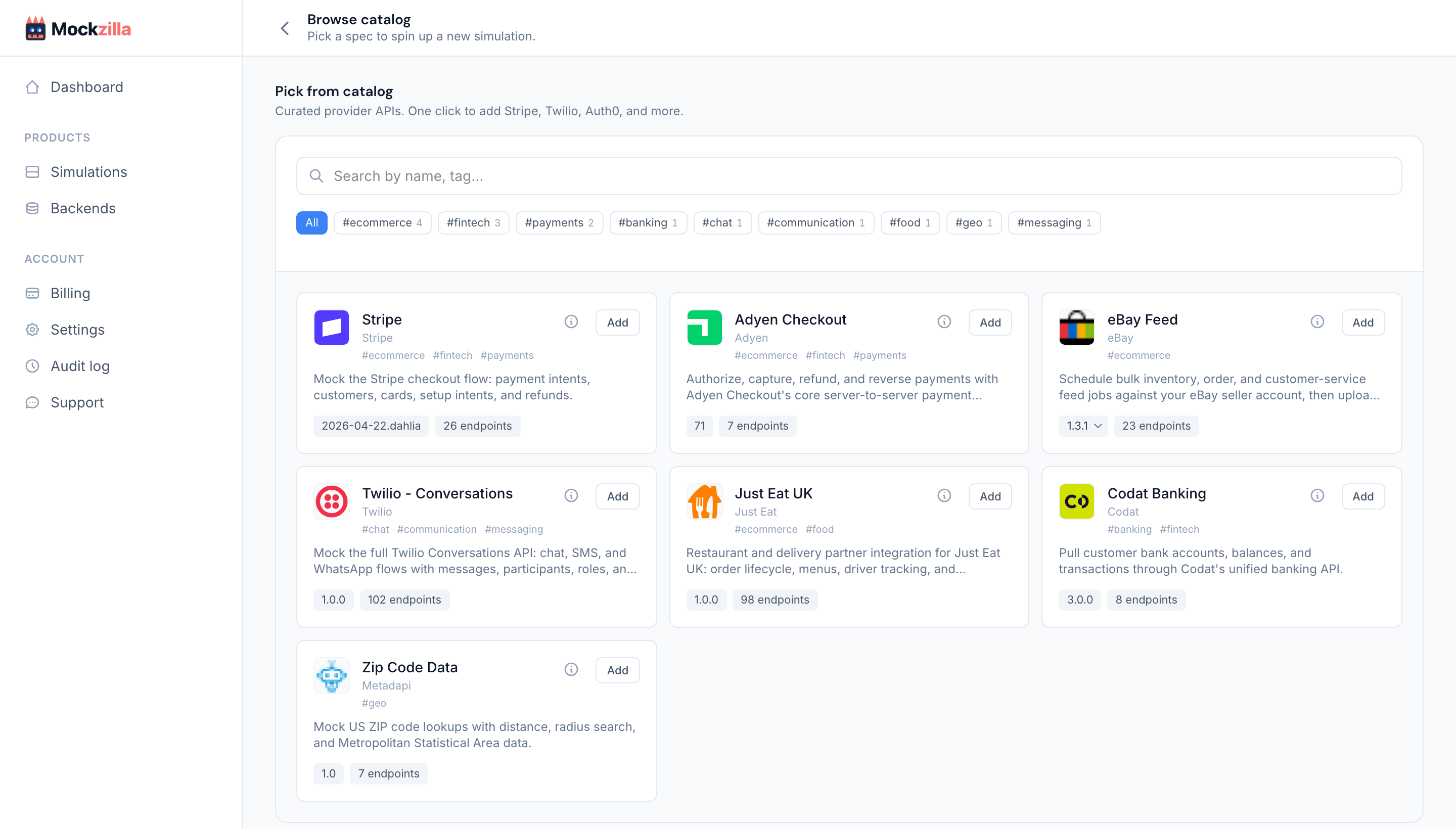Filter catalog by #fintech tag

[x=473, y=222]
